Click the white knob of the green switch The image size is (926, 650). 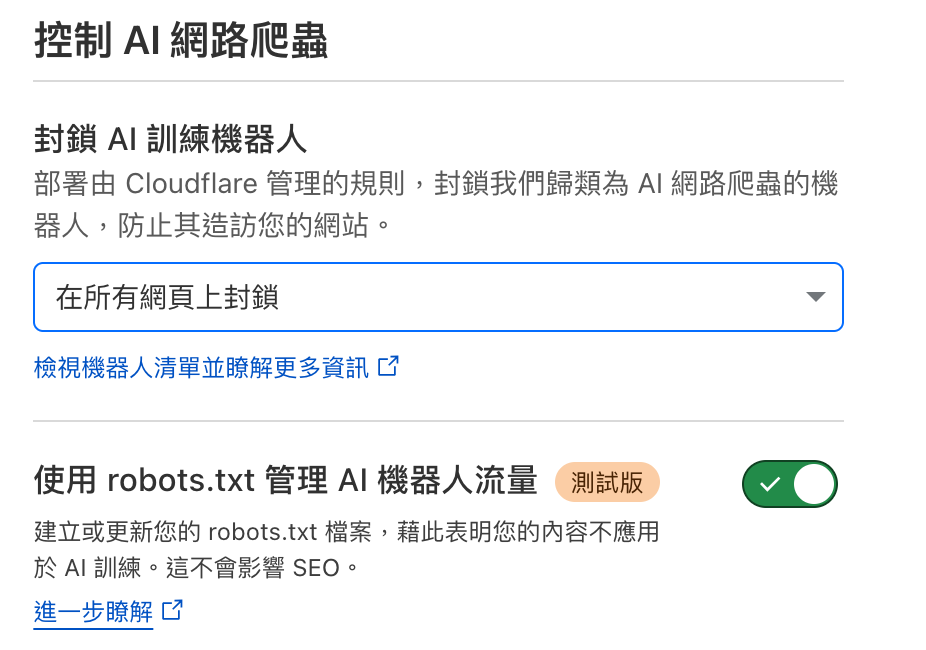pyautogui.click(x=813, y=485)
